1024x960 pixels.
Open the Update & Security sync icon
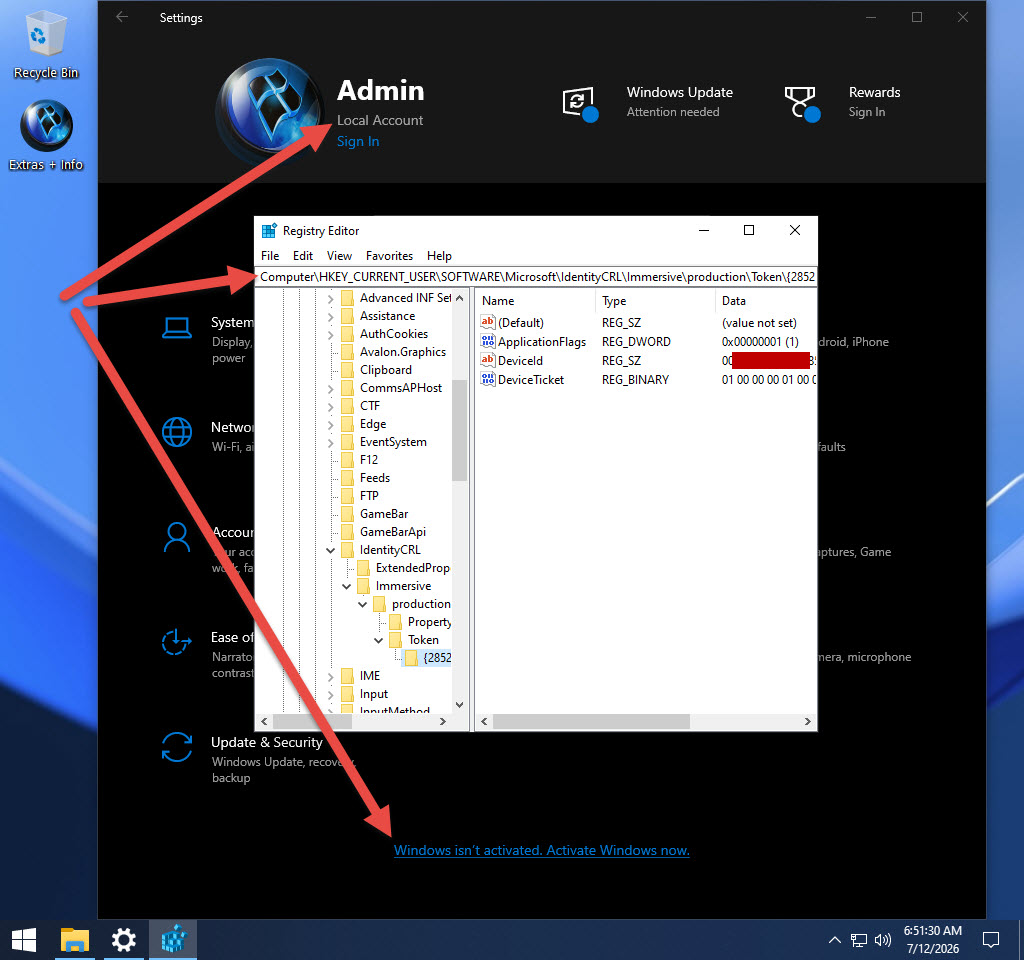pos(176,747)
